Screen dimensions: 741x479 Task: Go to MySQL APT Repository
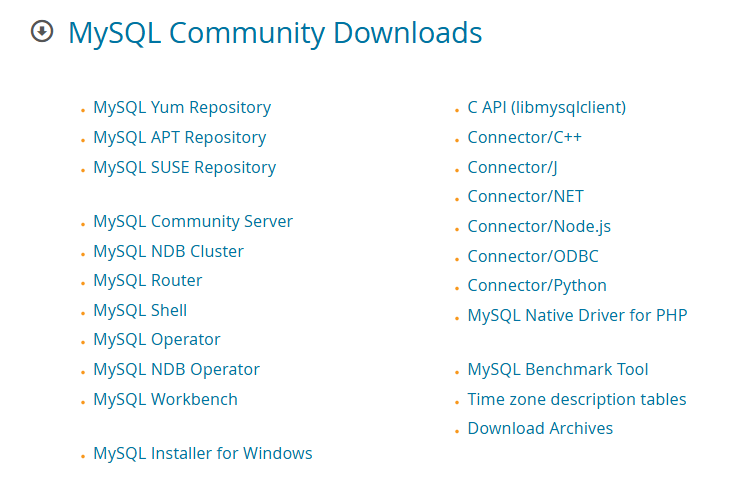click(x=180, y=137)
